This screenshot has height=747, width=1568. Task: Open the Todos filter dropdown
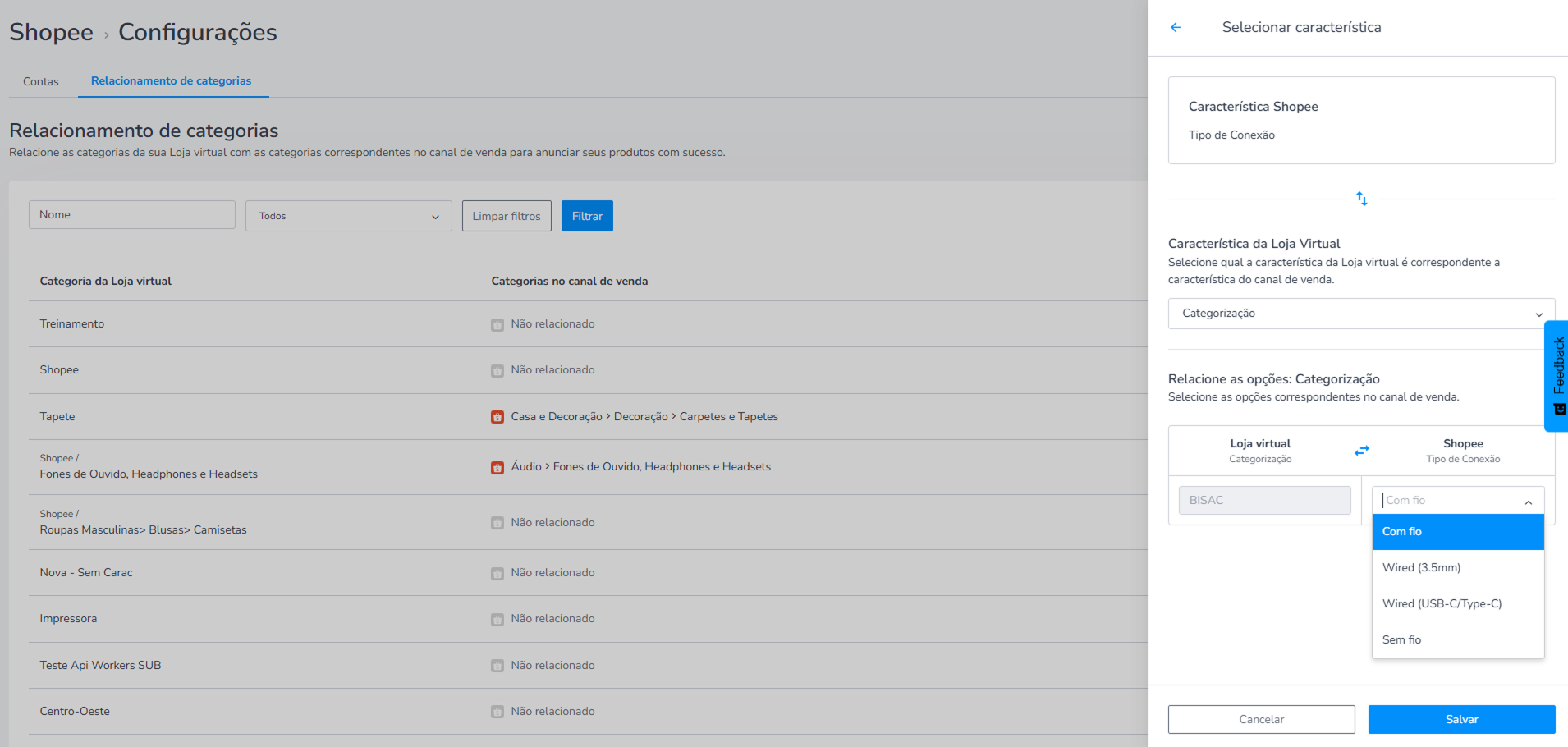click(349, 216)
